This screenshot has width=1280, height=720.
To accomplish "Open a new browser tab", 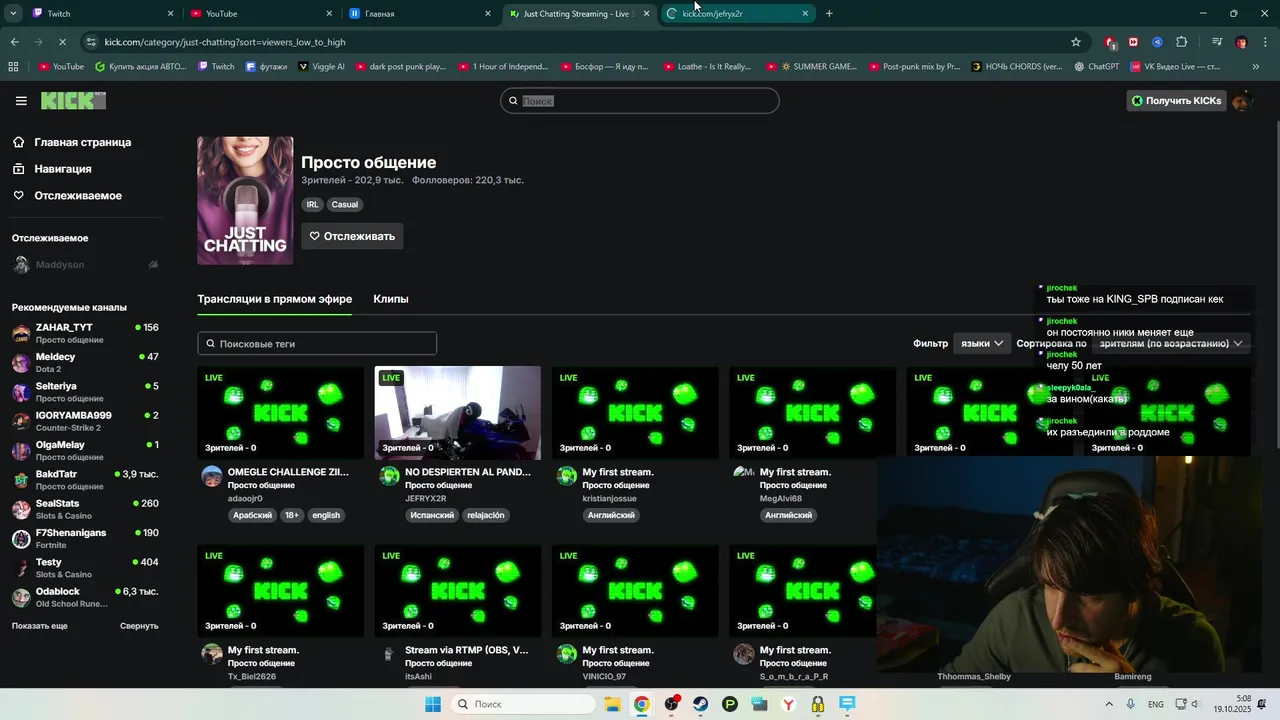I will (829, 14).
